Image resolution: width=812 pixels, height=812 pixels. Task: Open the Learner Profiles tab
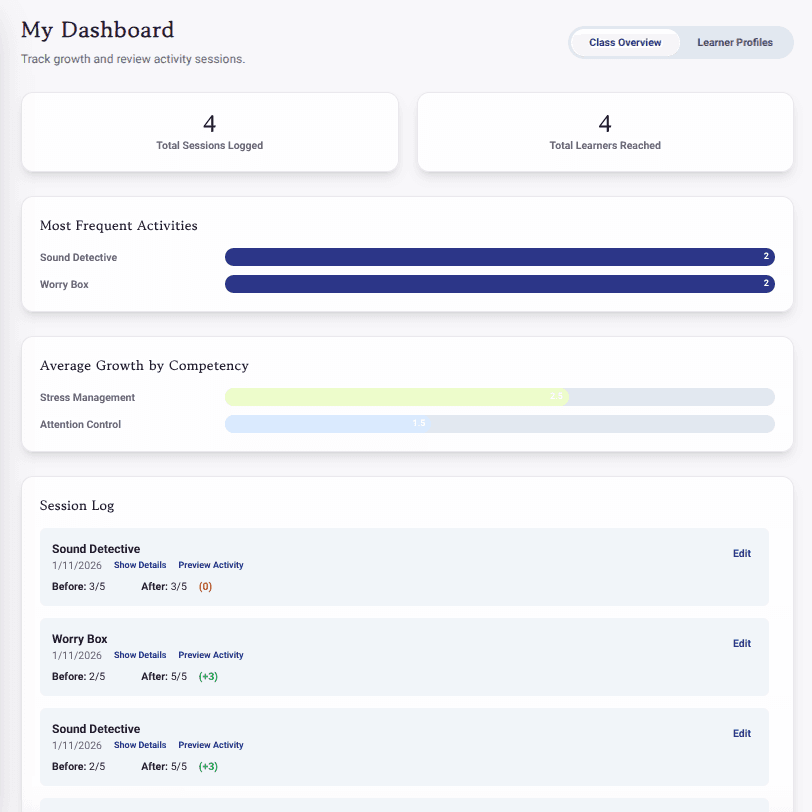coord(734,42)
